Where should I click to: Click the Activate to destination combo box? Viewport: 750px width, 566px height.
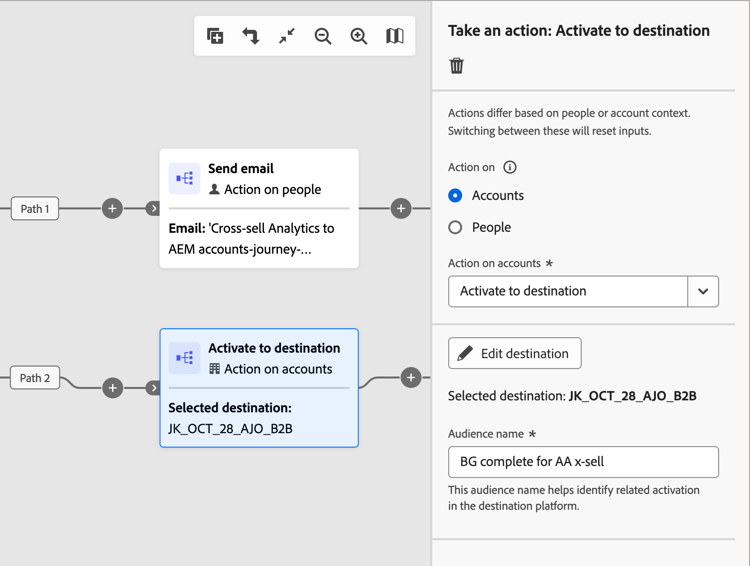pos(567,291)
